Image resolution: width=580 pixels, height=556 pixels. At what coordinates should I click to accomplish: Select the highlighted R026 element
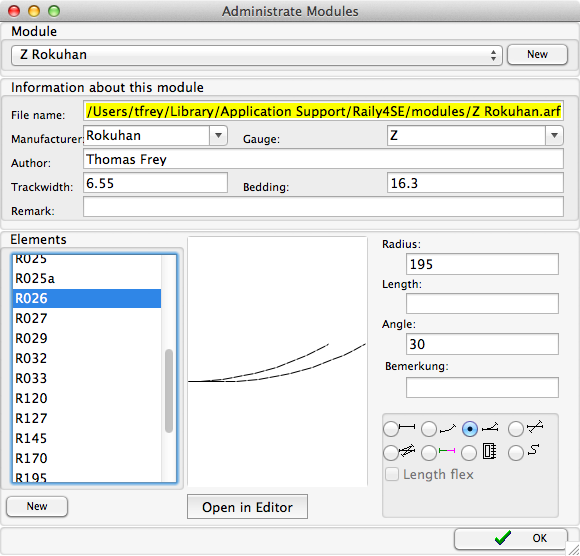pyautogui.click(x=87, y=298)
